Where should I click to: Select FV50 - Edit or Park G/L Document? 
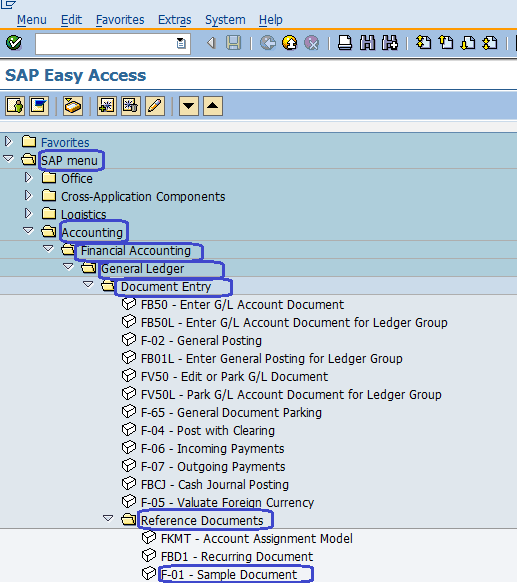(234, 377)
